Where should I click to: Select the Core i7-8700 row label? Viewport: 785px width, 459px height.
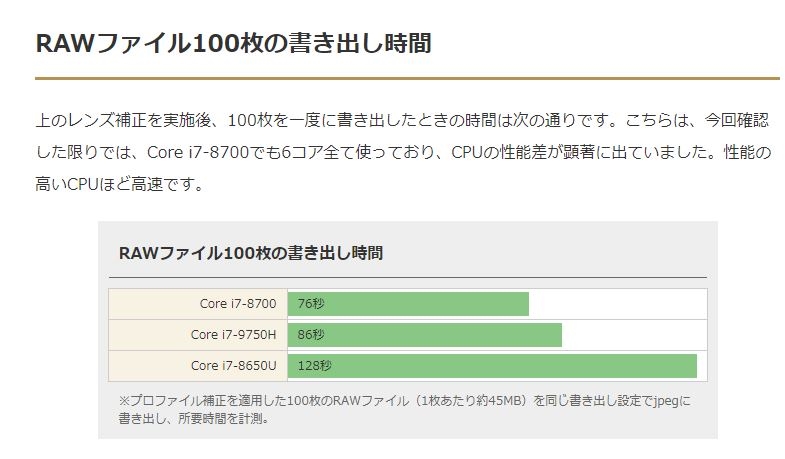238,304
